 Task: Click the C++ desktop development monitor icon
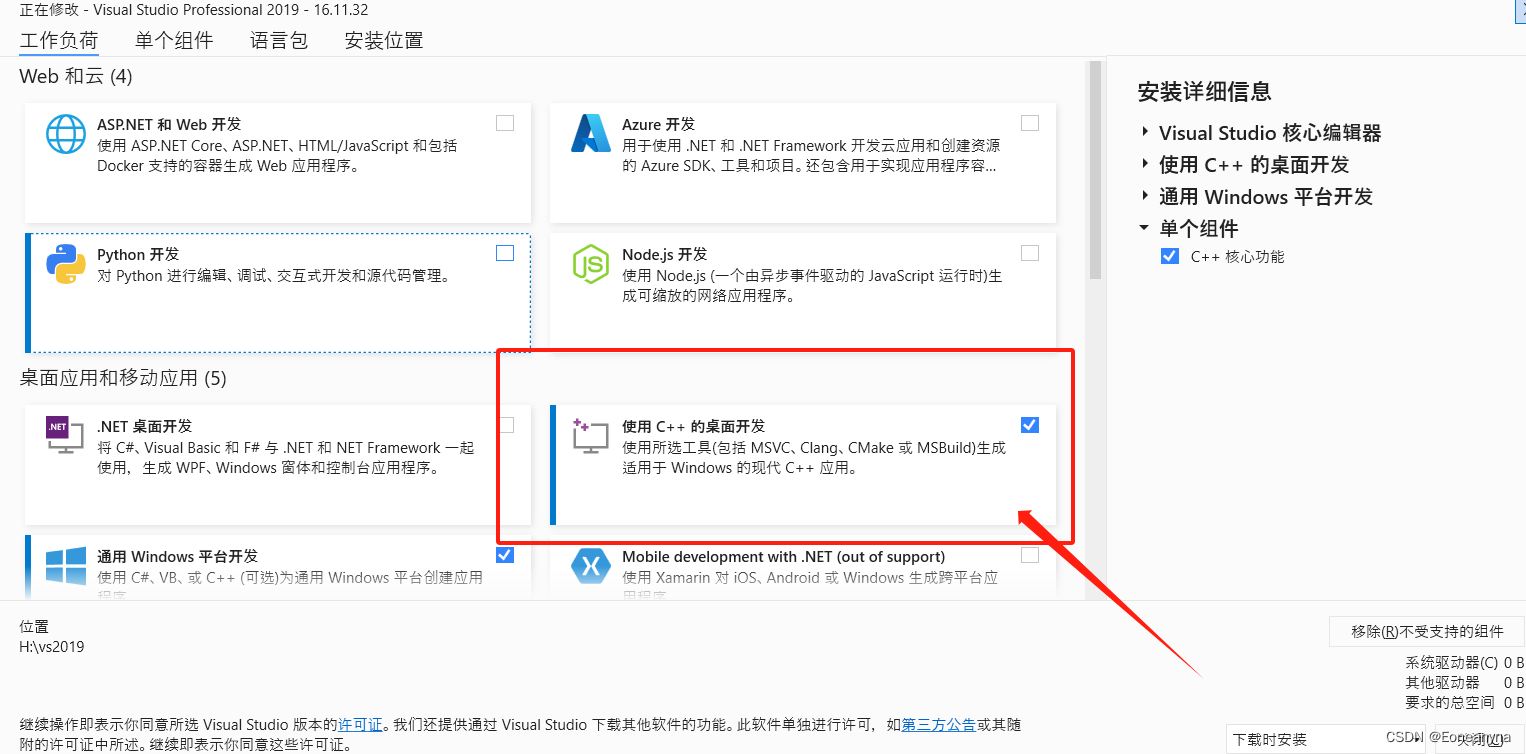590,436
